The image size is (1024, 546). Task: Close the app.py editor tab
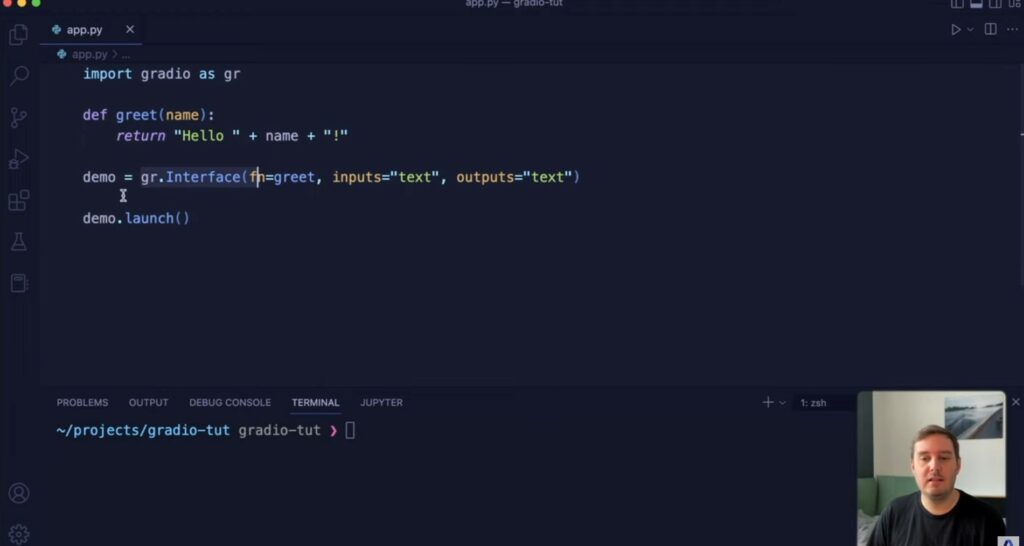coord(130,29)
